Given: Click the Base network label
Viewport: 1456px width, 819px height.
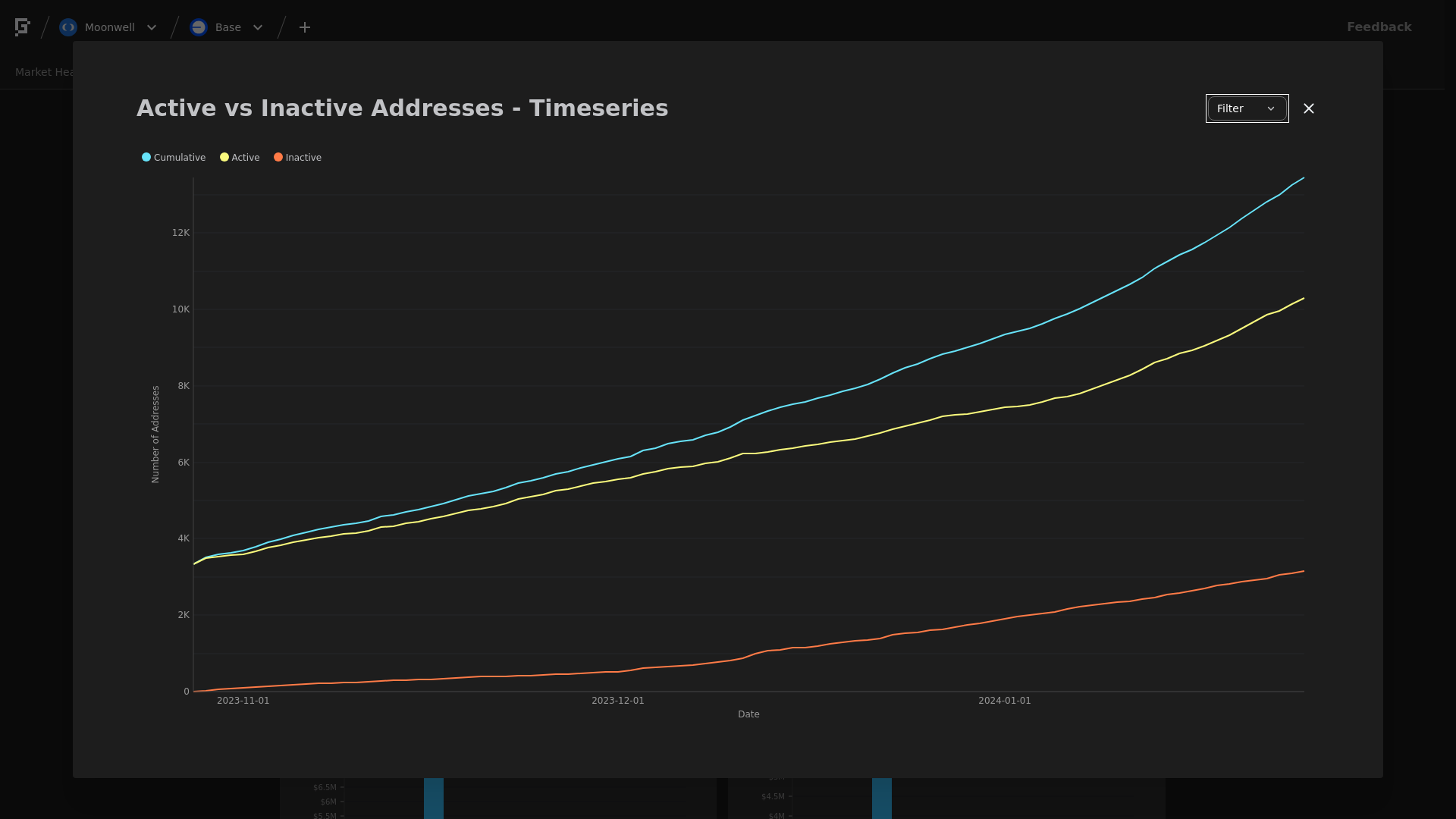Looking at the screenshot, I should (x=228, y=27).
